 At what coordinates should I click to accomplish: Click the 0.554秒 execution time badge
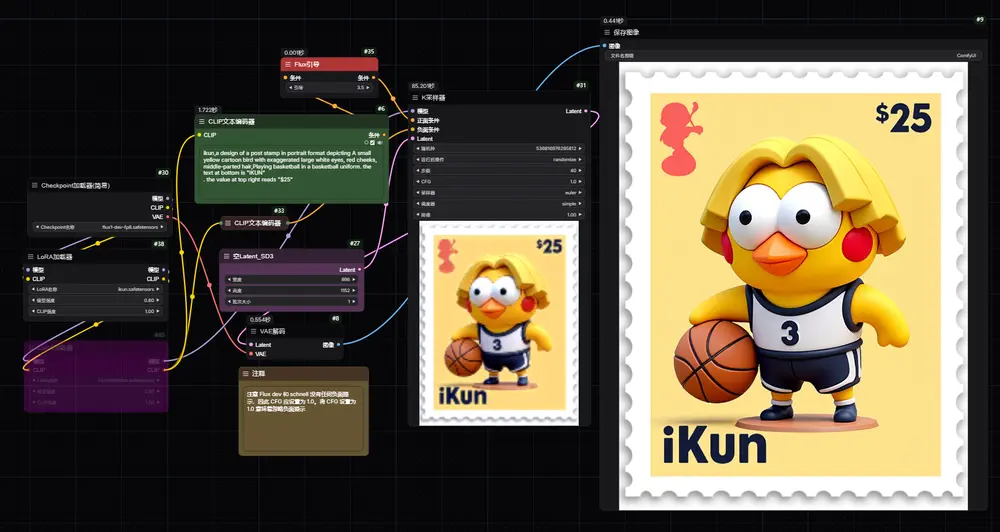tap(260, 320)
